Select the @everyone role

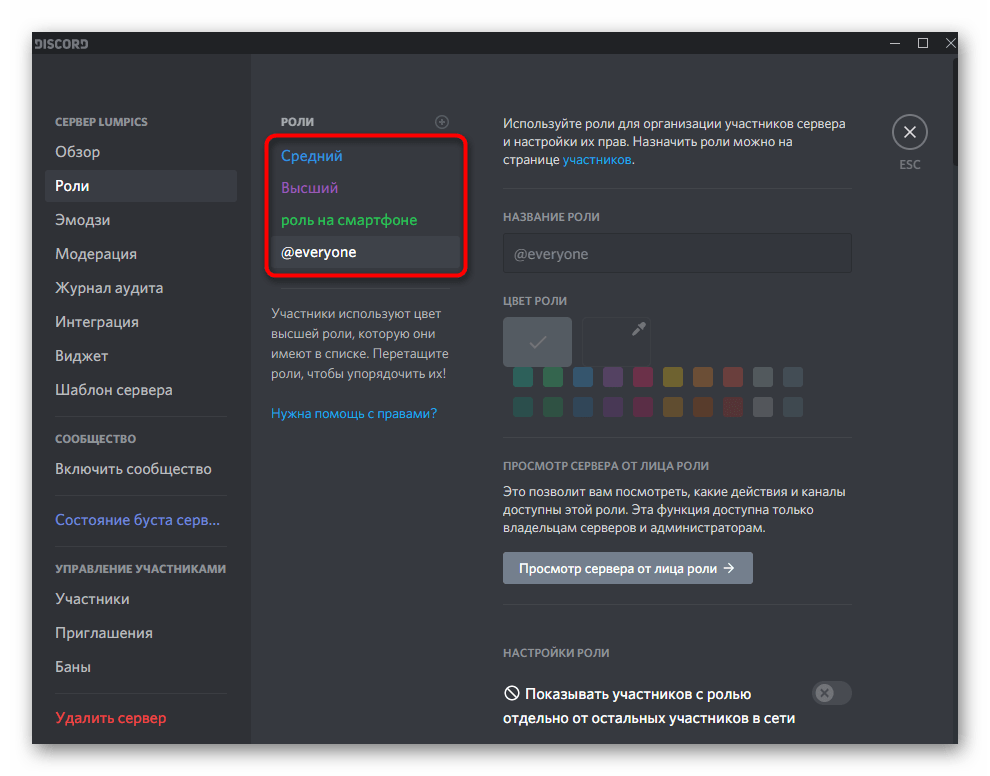pyautogui.click(x=319, y=253)
